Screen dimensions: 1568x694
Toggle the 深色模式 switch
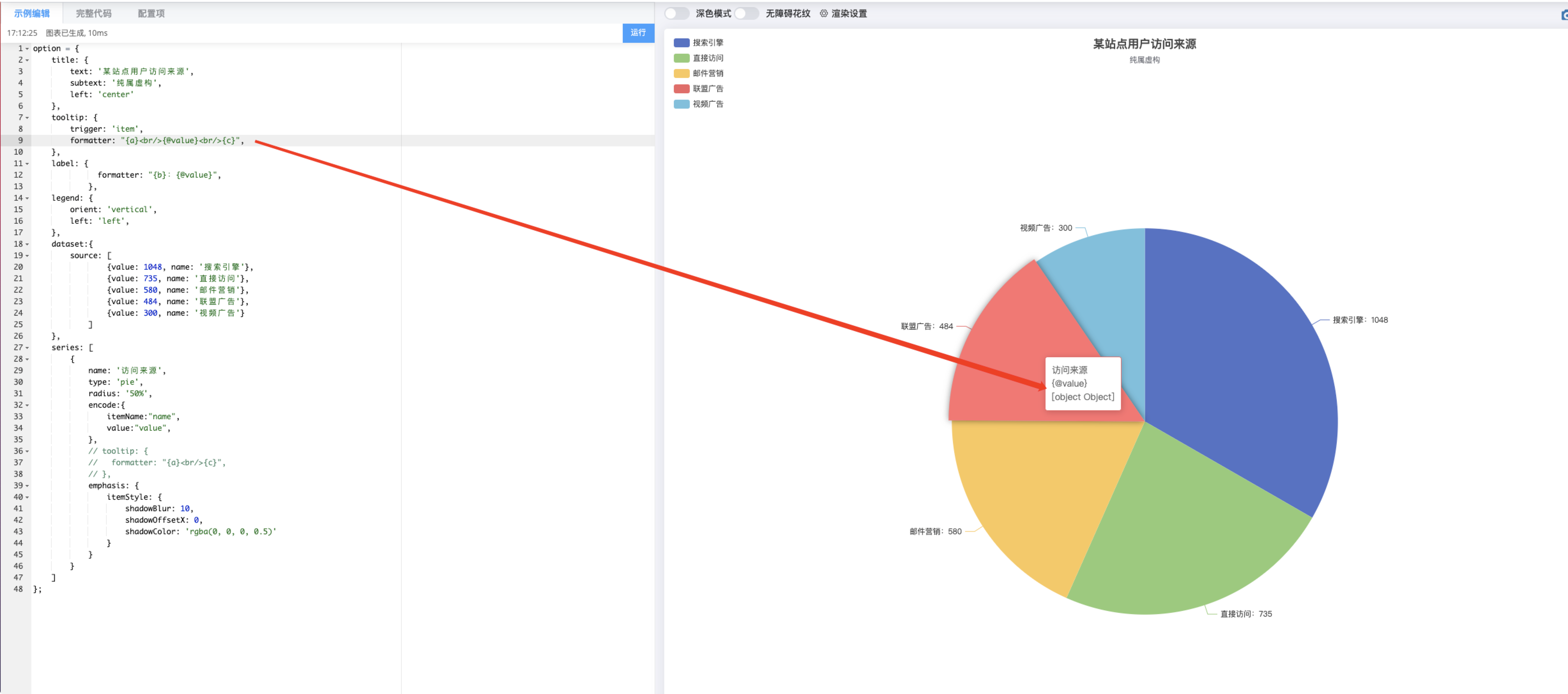(677, 13)
